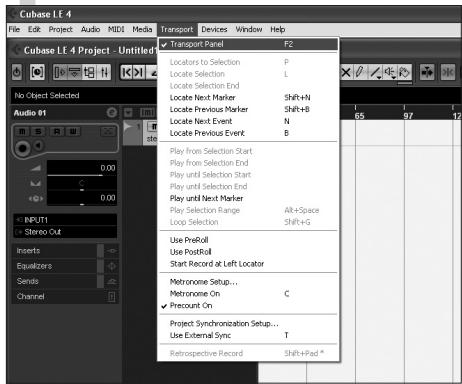Toggle Metronome On in Transport menu
Viewport: 462px width, 384px height.
tap(248, 294)
